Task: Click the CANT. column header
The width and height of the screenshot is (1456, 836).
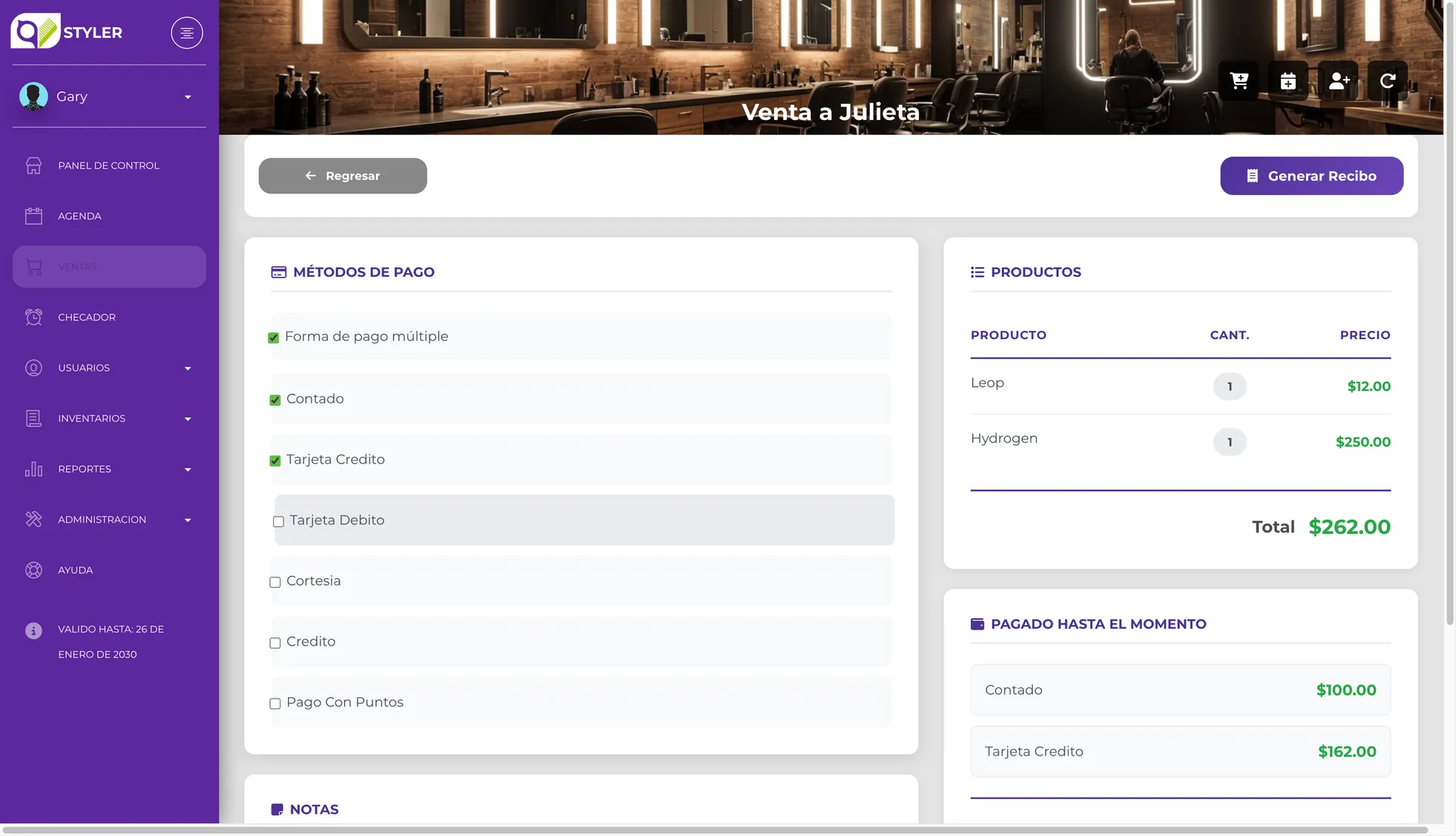Action: pos(1229,335)
